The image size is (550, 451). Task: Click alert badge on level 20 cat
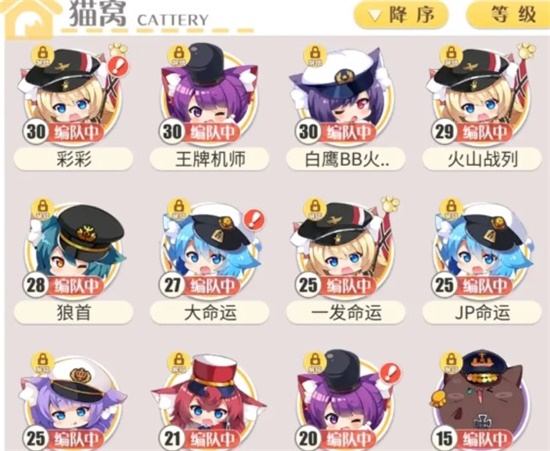[x=390, y=373]
